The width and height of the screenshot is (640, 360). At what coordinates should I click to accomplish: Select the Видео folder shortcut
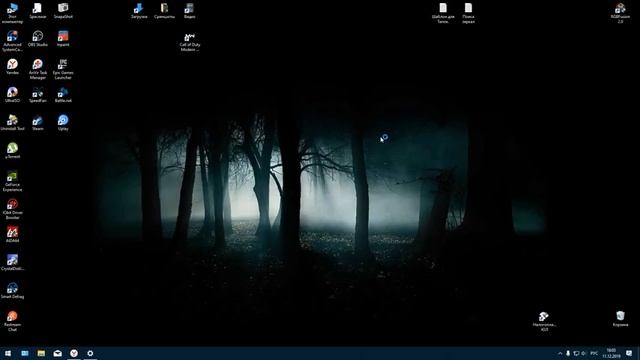pyautogui.click(x=189, y=11)
